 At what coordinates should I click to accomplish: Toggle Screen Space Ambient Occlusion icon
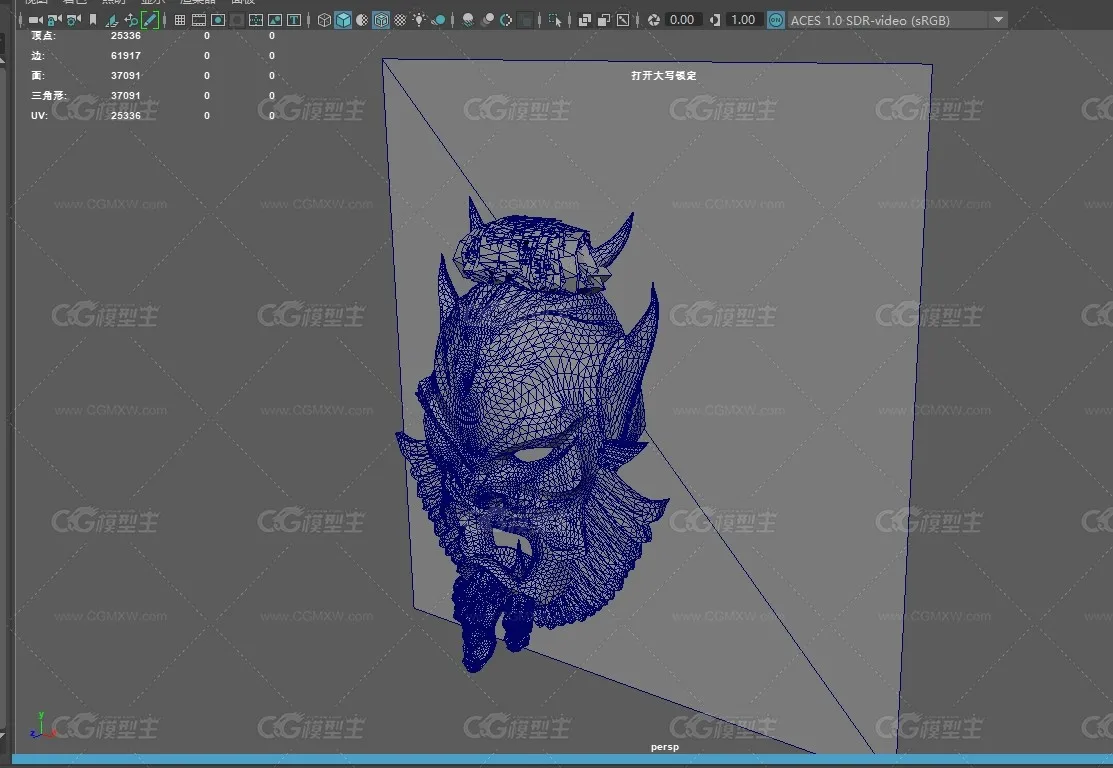[x=468, y=20]
